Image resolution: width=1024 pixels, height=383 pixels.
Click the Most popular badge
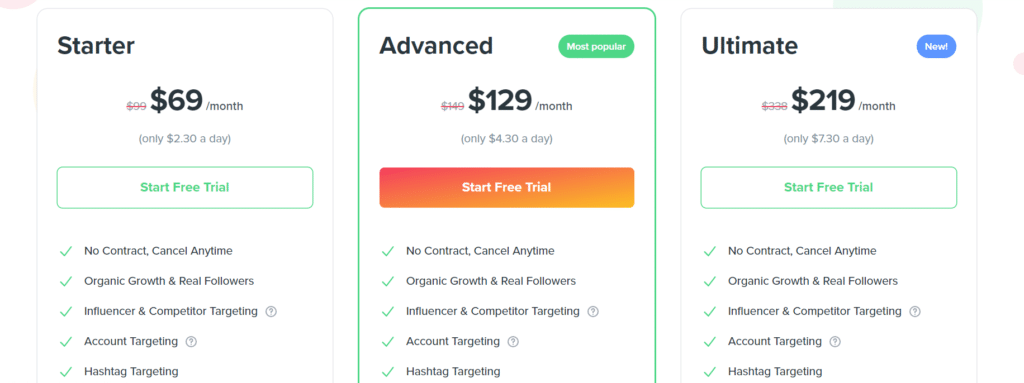pyautogui.click(x=596, y=46)
